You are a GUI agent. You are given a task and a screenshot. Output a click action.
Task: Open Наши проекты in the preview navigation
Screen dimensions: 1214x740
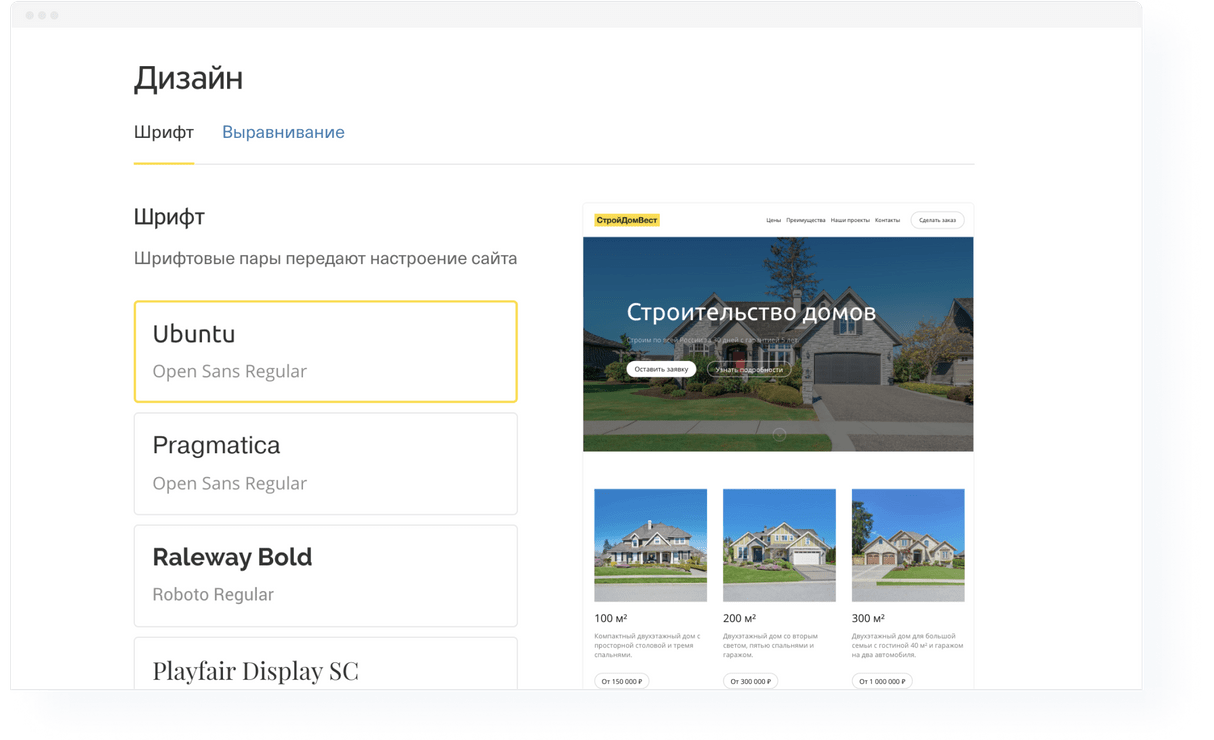point(850,220)
